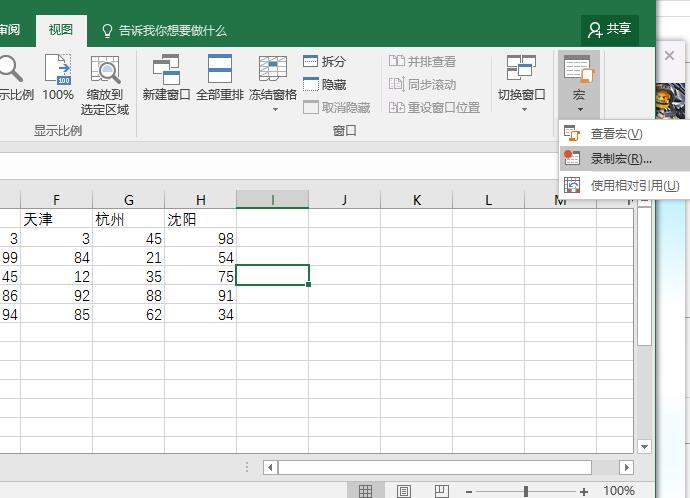The image size is (690, 498).
Task: Click cell with value 98
Action: click(x=201, y=238)
